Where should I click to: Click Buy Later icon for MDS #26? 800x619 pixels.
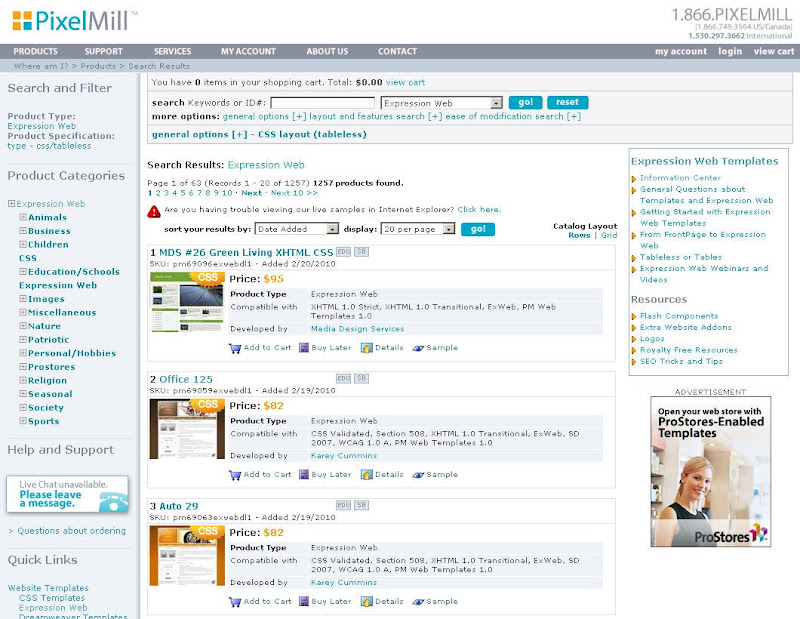304,348
